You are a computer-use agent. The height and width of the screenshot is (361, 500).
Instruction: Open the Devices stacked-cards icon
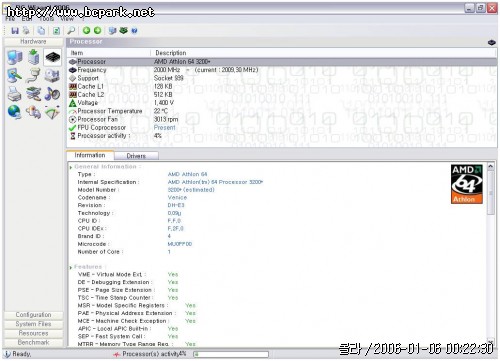coord(34,94)
